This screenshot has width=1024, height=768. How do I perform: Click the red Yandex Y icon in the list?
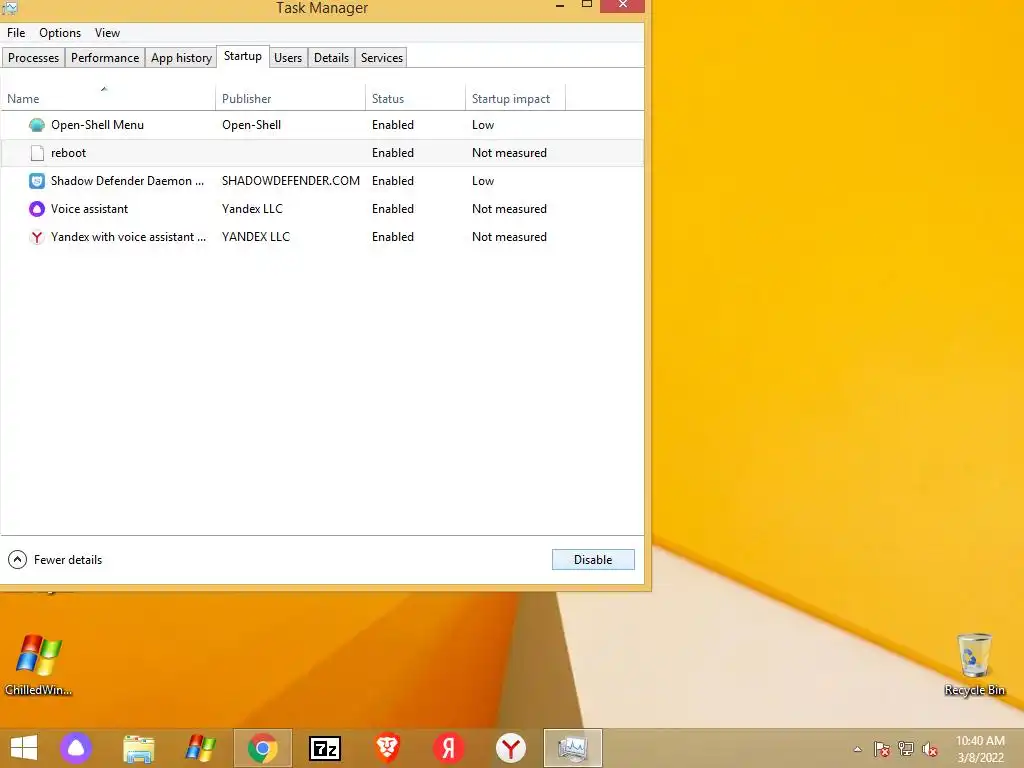click(x=37, y=237)
